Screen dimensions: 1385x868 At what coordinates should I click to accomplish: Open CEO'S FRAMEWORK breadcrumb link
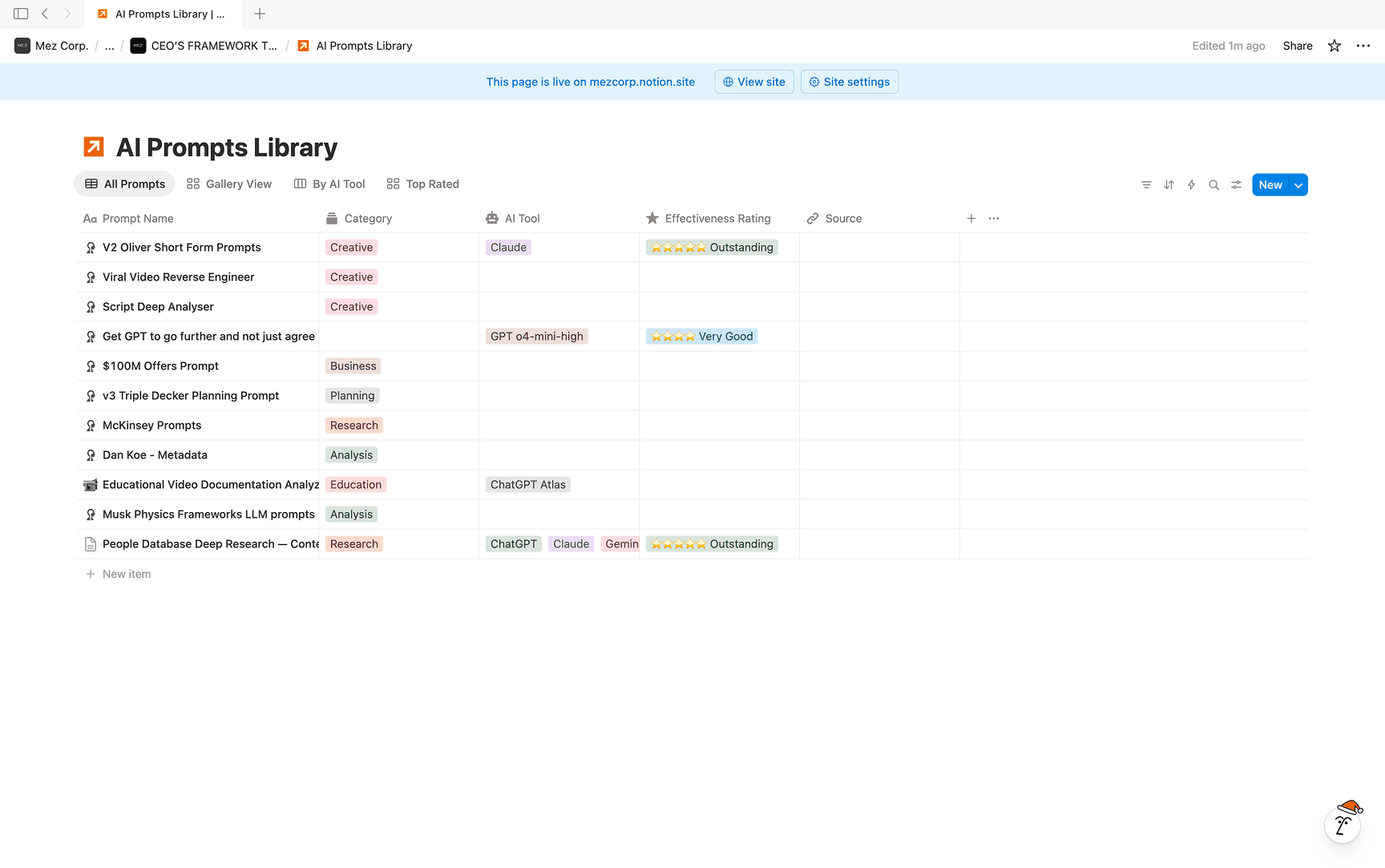pos(204,46)
